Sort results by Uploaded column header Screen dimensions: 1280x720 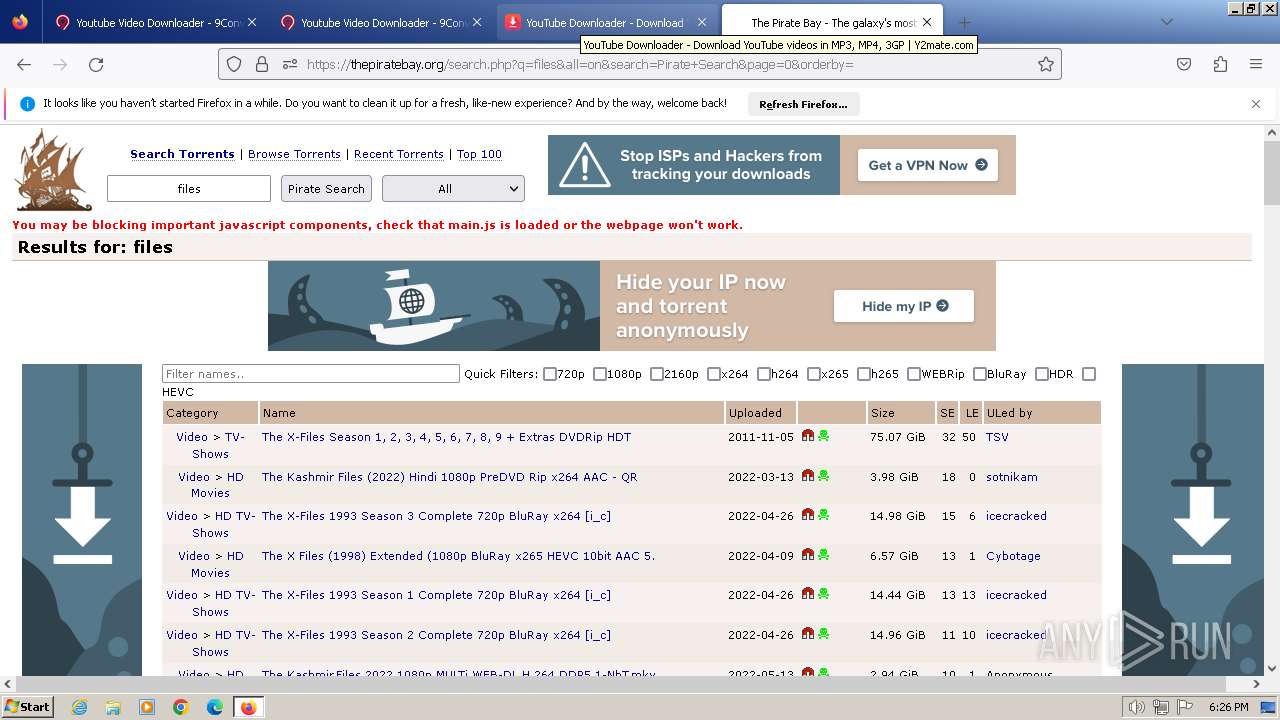(x=755, y=413)
